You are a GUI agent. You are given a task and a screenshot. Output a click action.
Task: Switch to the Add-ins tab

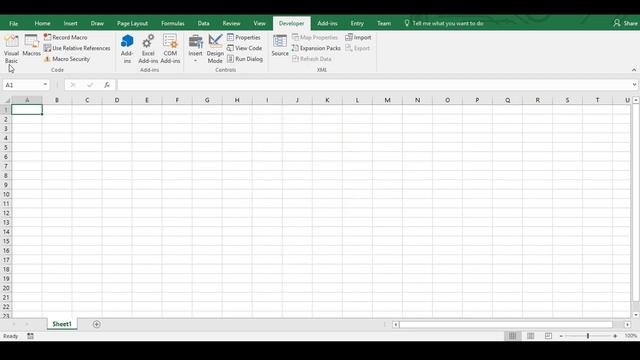tap(327, 23)
